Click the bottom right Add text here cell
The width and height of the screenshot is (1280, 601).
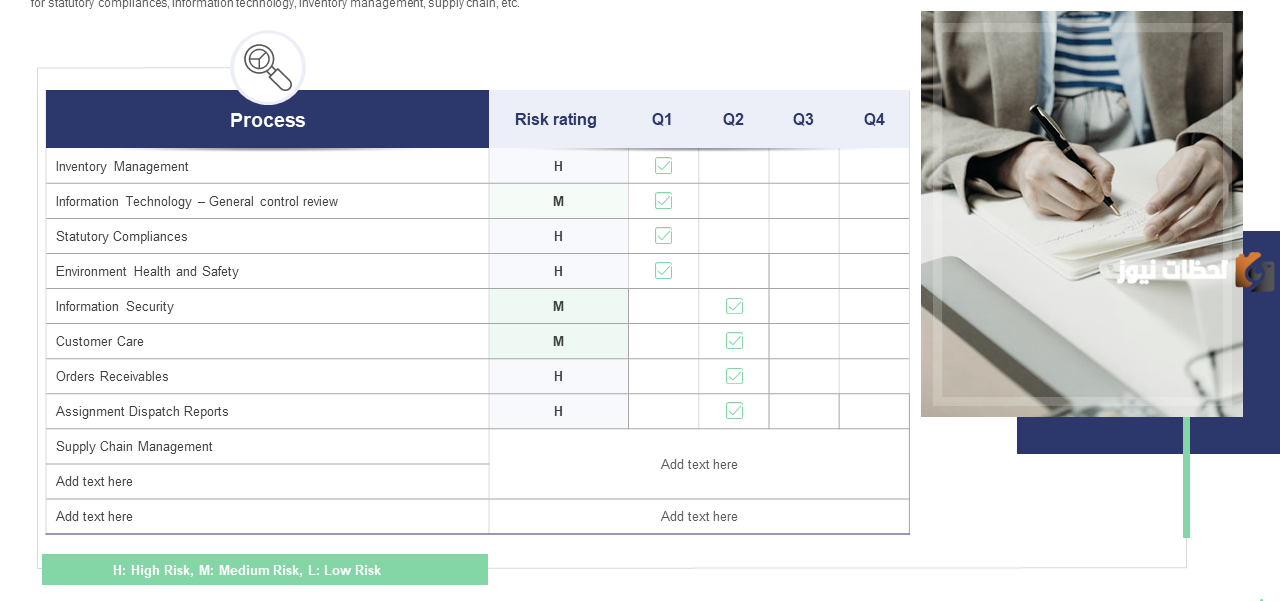699,517
